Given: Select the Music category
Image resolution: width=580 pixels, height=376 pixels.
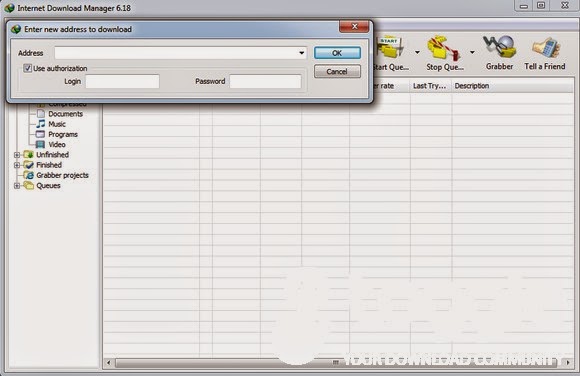Looking at the screenshot, I should pyautogui.click(x=57, y=124).
